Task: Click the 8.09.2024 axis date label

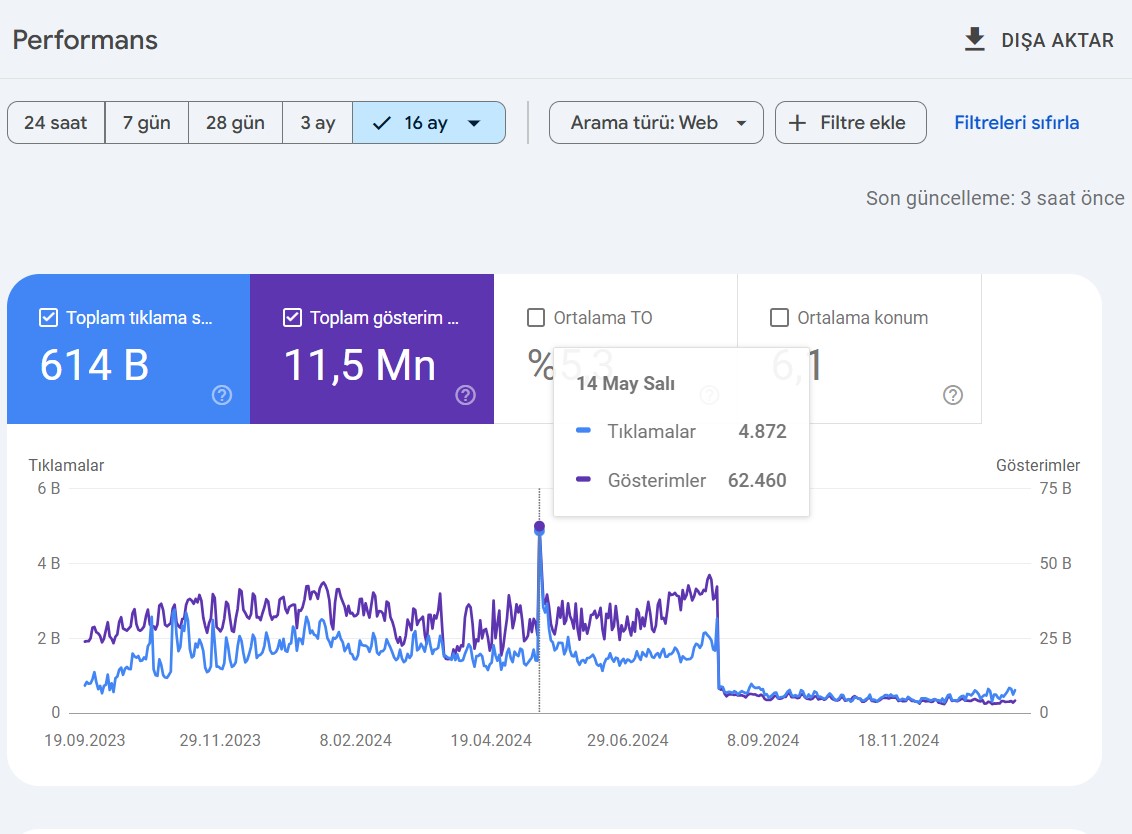Action: tap(763, 740)
